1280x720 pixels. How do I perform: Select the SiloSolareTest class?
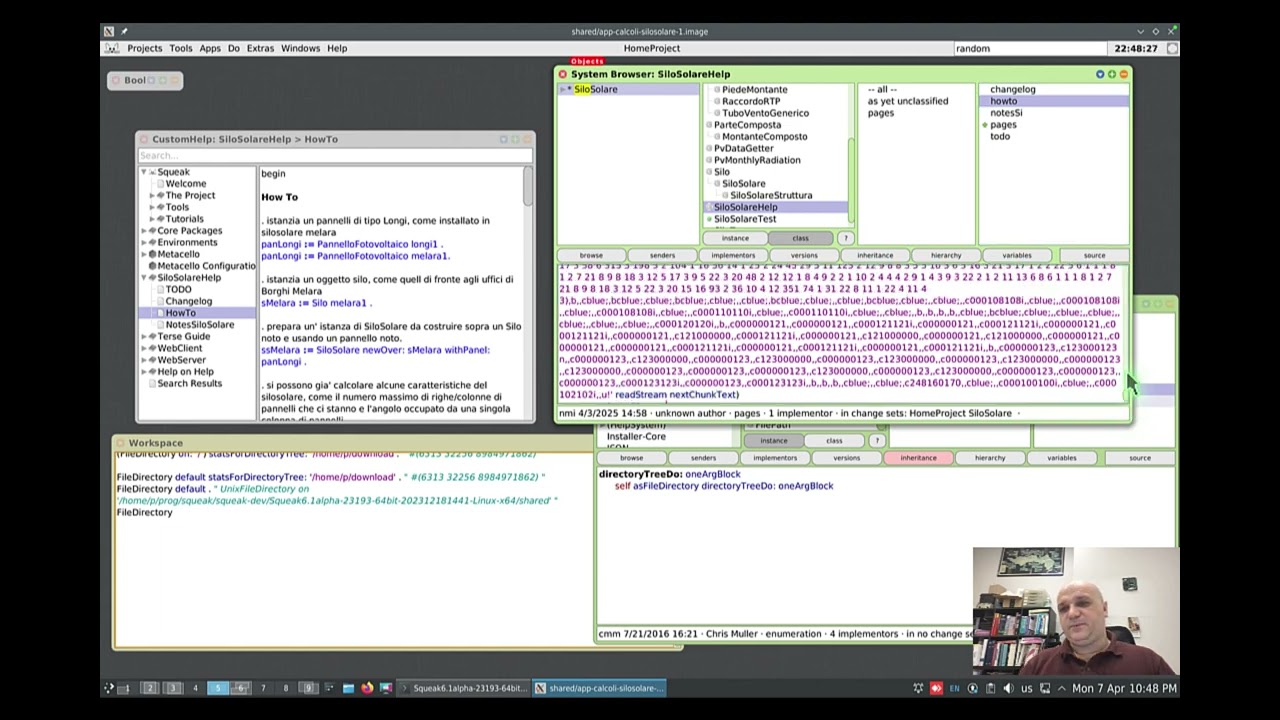click(745, 219)
